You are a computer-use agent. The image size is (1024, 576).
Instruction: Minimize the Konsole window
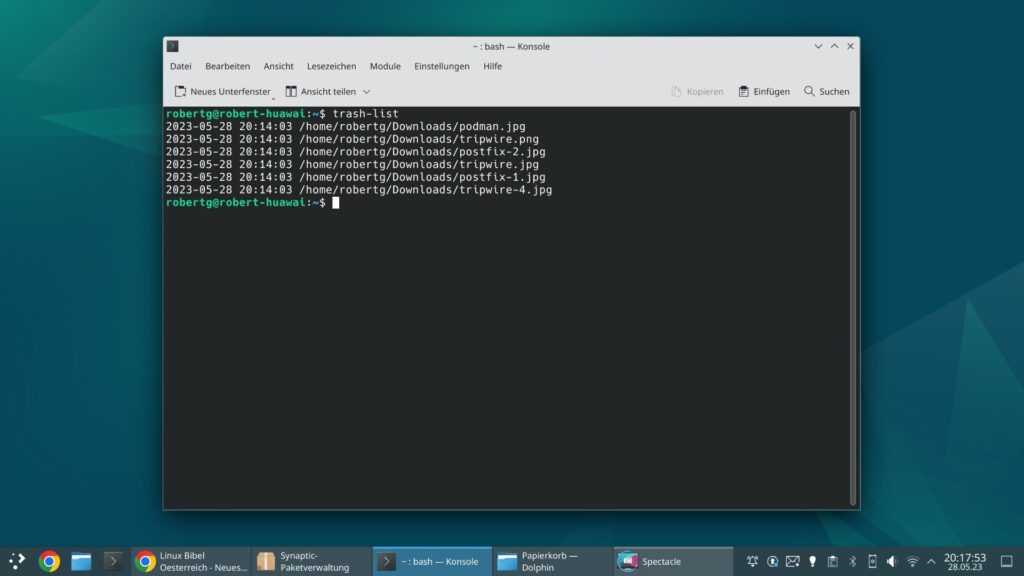pos(818,46)
